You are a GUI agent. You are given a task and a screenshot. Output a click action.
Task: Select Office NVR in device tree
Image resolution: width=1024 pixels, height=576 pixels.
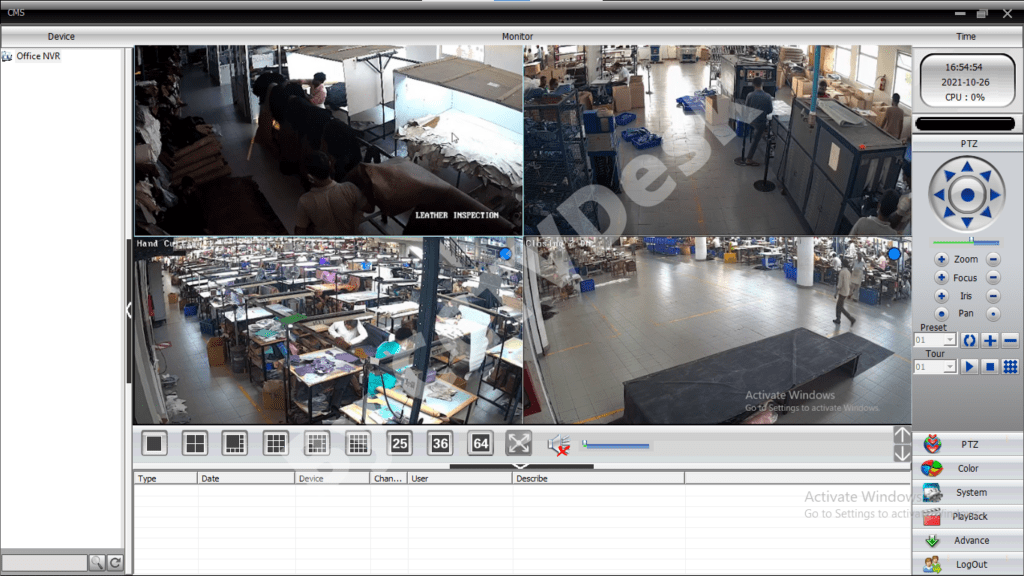click(x=38, y=56)
